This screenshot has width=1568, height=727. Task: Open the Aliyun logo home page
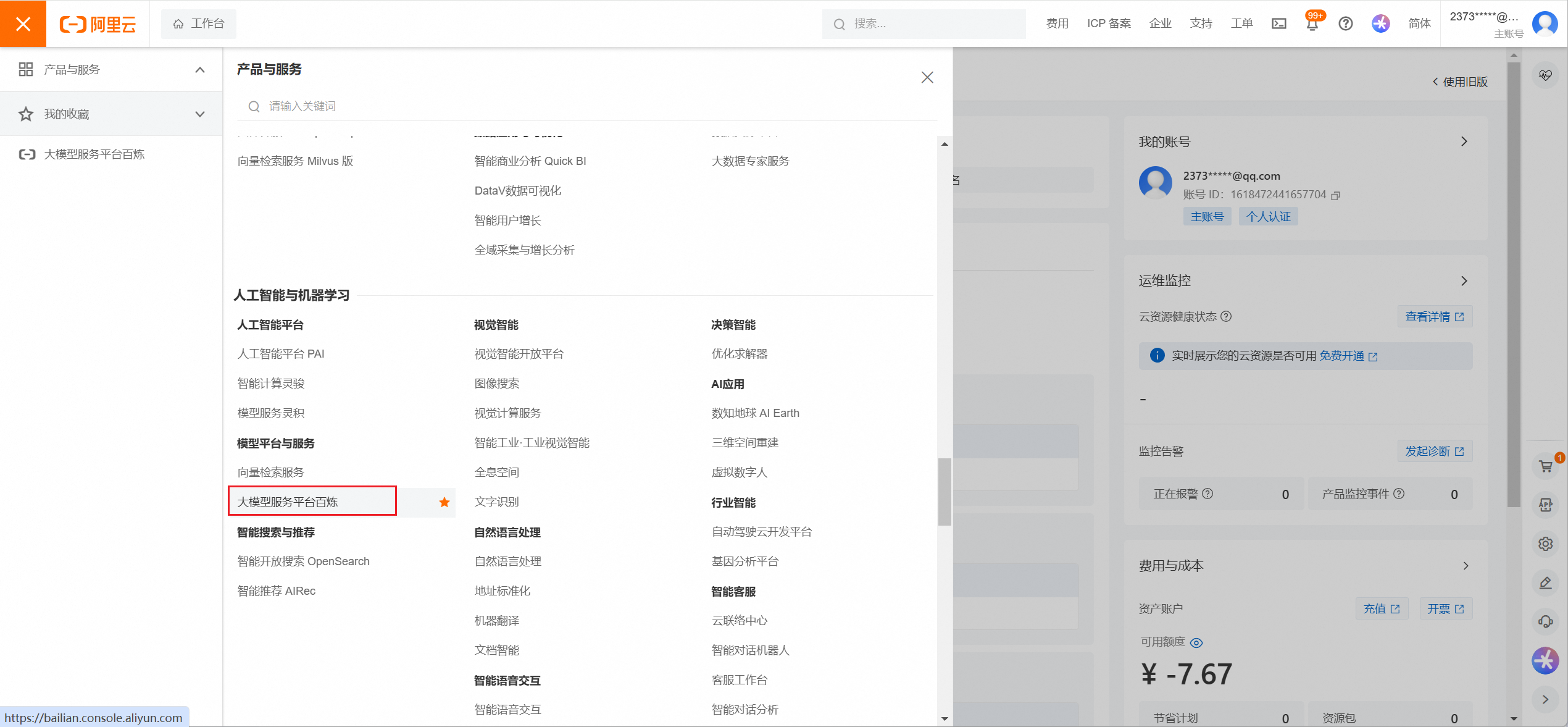pos(98,24)
